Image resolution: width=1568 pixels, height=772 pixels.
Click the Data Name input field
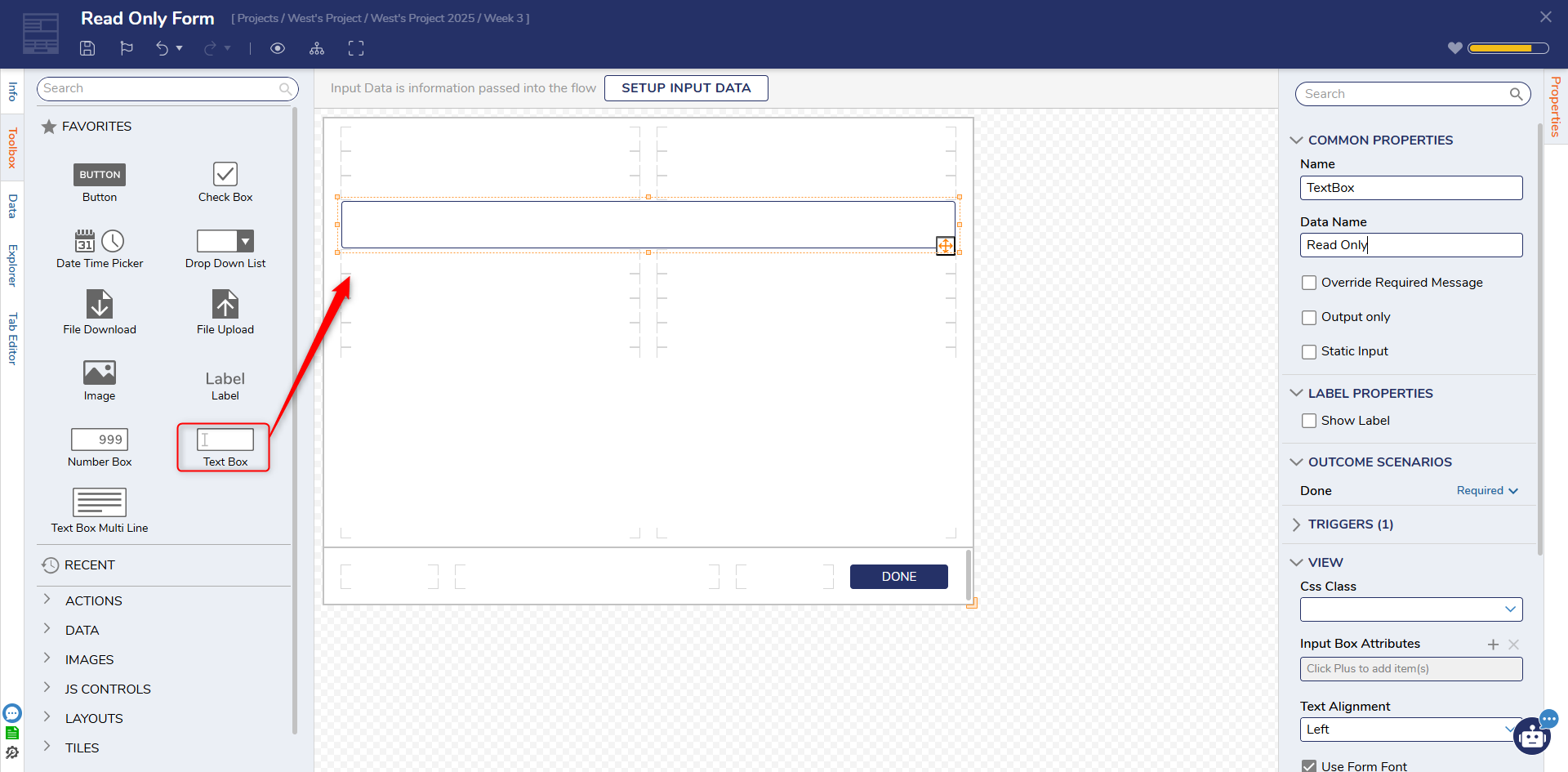pyautogui.click(x=1410, y=245)
